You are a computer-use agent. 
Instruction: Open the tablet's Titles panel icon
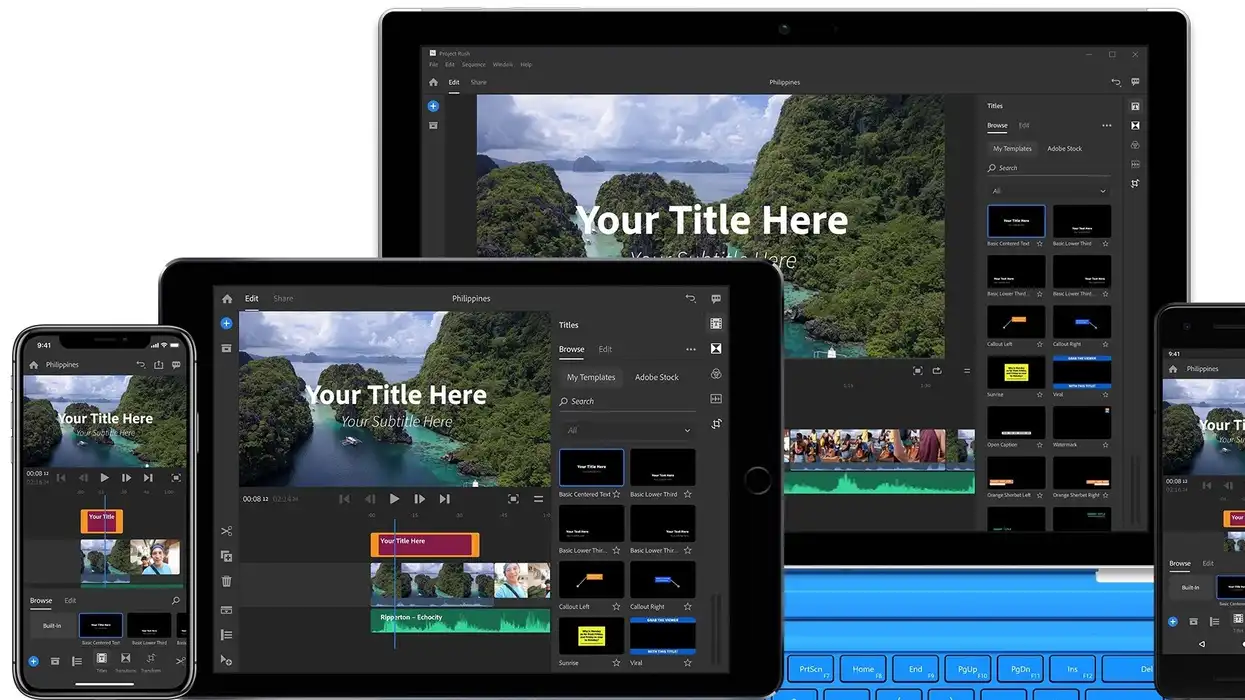tap(716, 323)
